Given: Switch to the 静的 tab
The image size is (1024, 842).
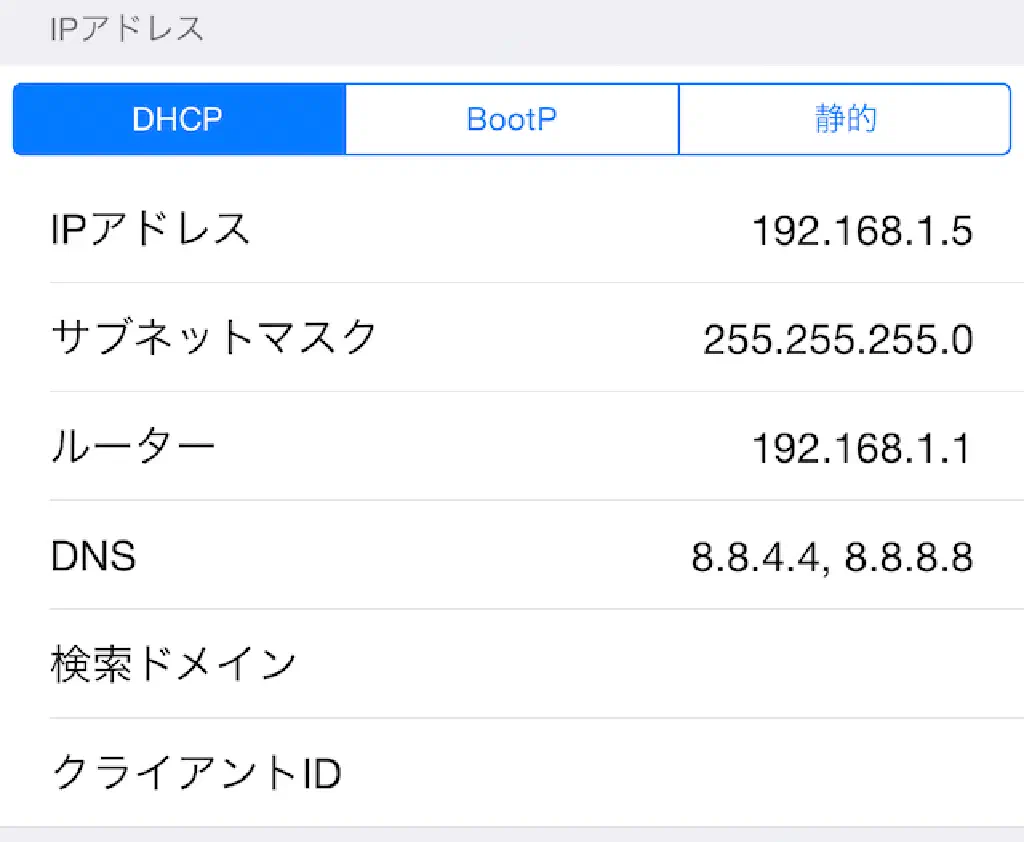Looking at the screenshot, I should pyautogui.click(x=845, y=119).
